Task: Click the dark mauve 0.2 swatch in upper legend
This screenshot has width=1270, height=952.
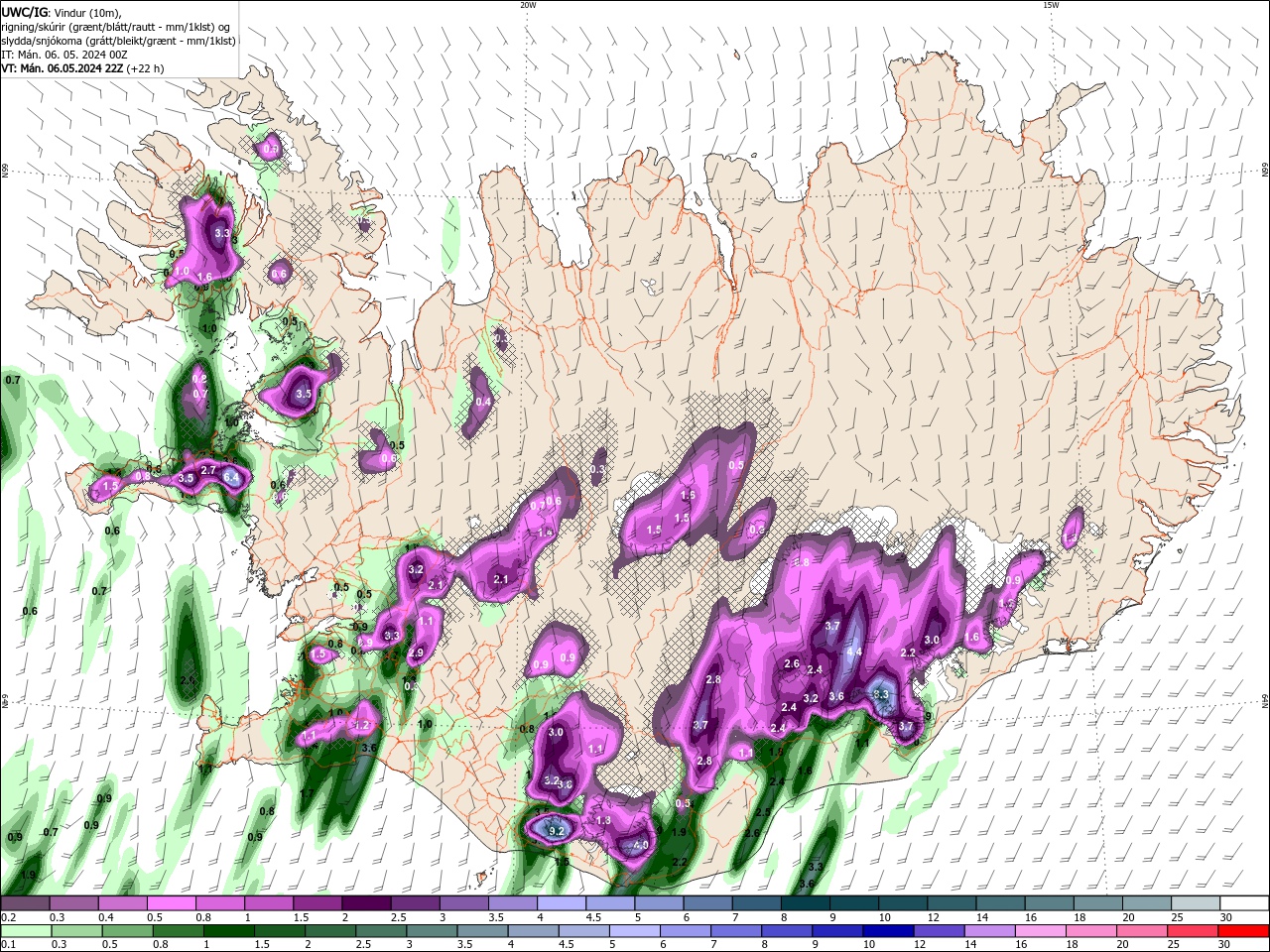Action: 25,903
